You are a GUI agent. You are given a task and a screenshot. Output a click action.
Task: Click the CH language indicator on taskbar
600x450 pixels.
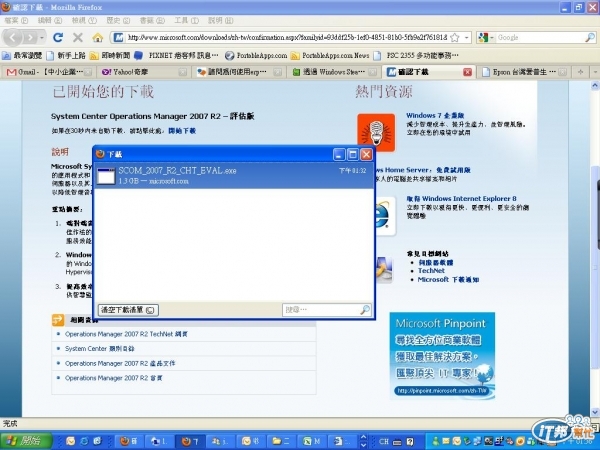pos(383,441)
